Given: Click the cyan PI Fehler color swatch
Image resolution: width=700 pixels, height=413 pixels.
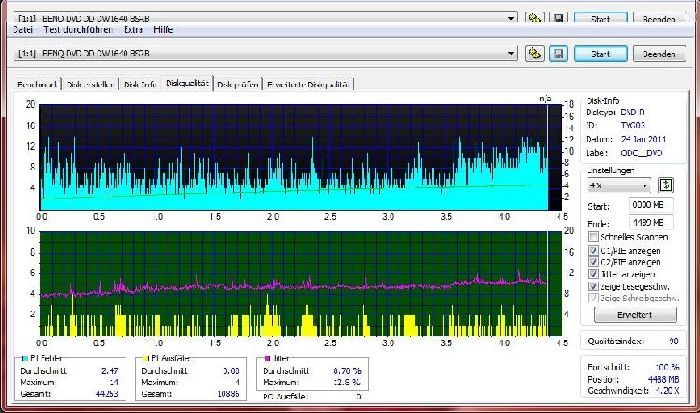Looking at the screenshot, I should pos(25,358).
